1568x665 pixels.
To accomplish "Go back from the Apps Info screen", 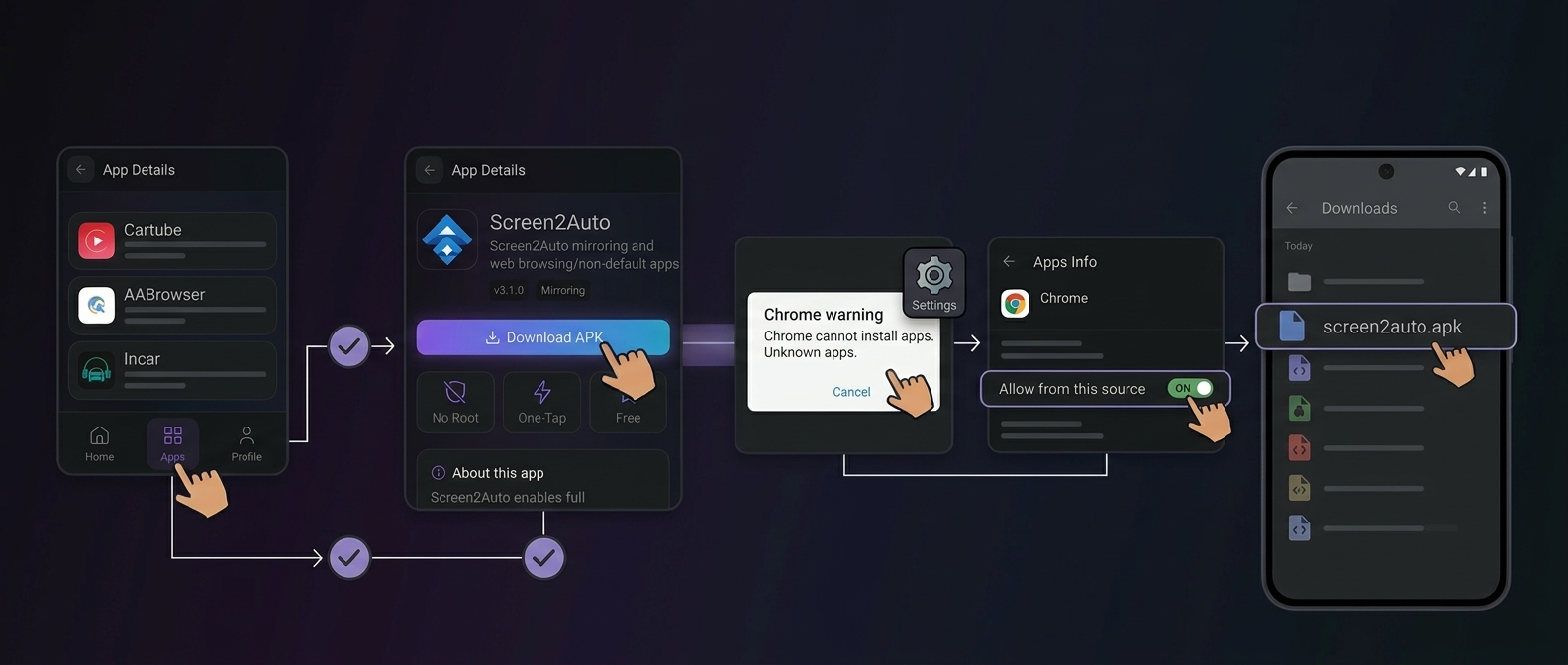I will click(1009, 261).
